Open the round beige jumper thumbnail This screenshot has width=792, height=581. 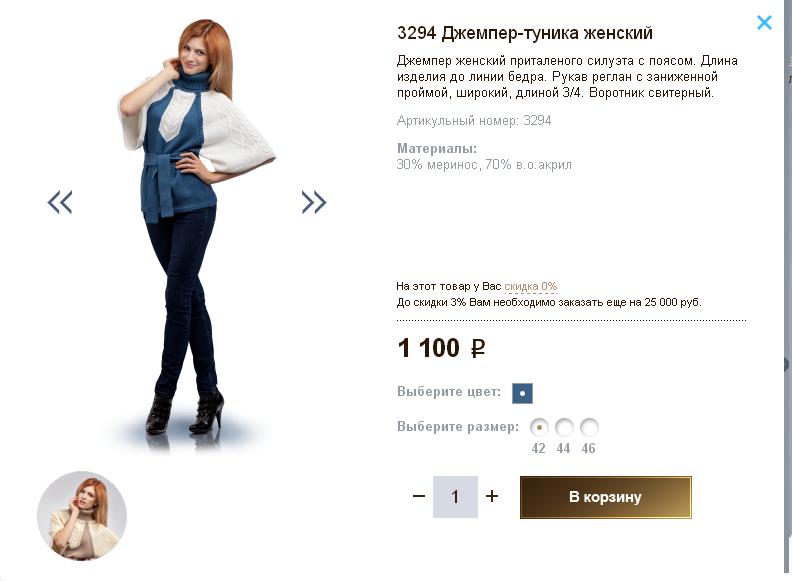(82, 516)
